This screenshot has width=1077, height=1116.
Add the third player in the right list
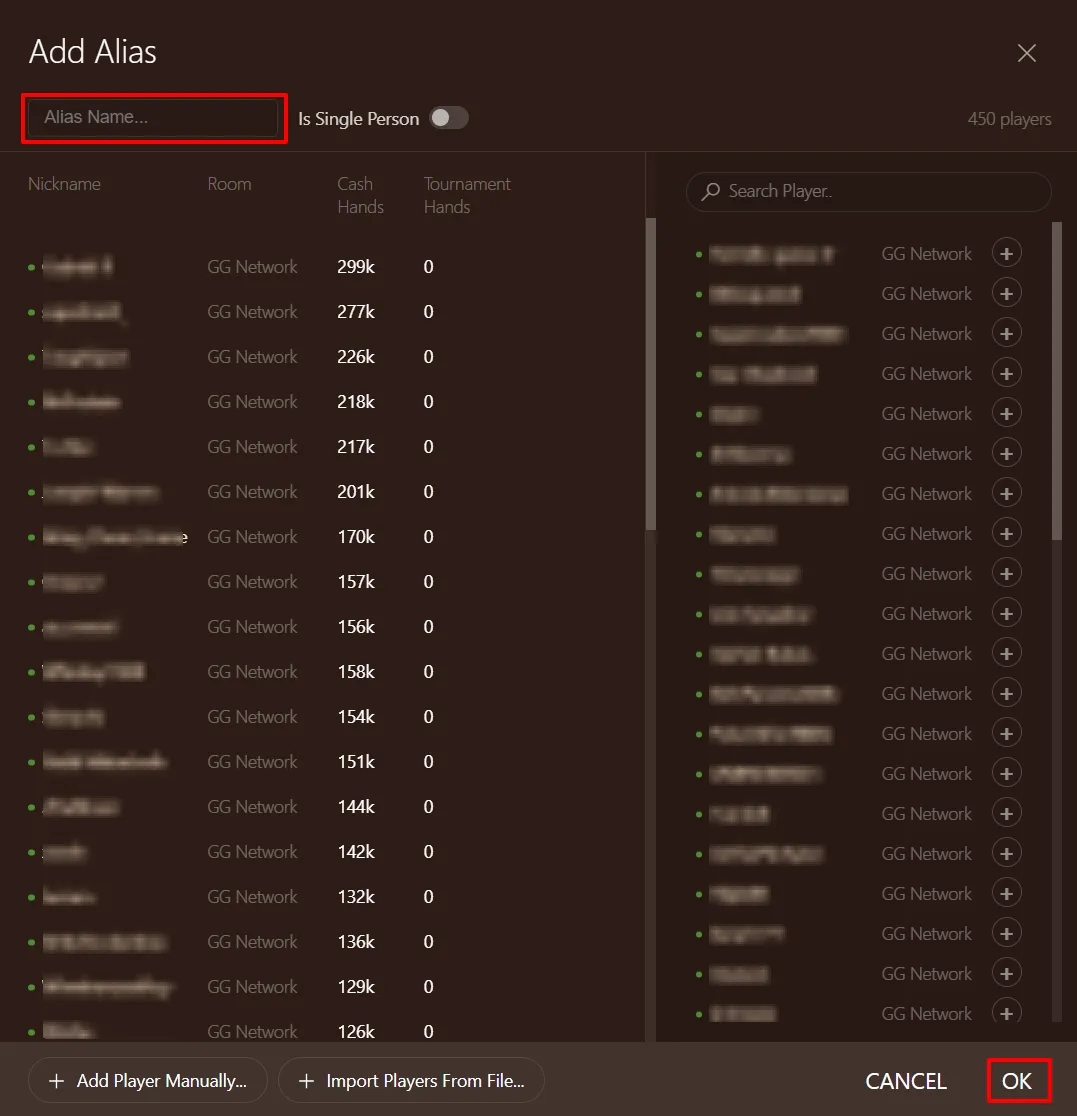pyautogui.click(x=1006, y=334)
